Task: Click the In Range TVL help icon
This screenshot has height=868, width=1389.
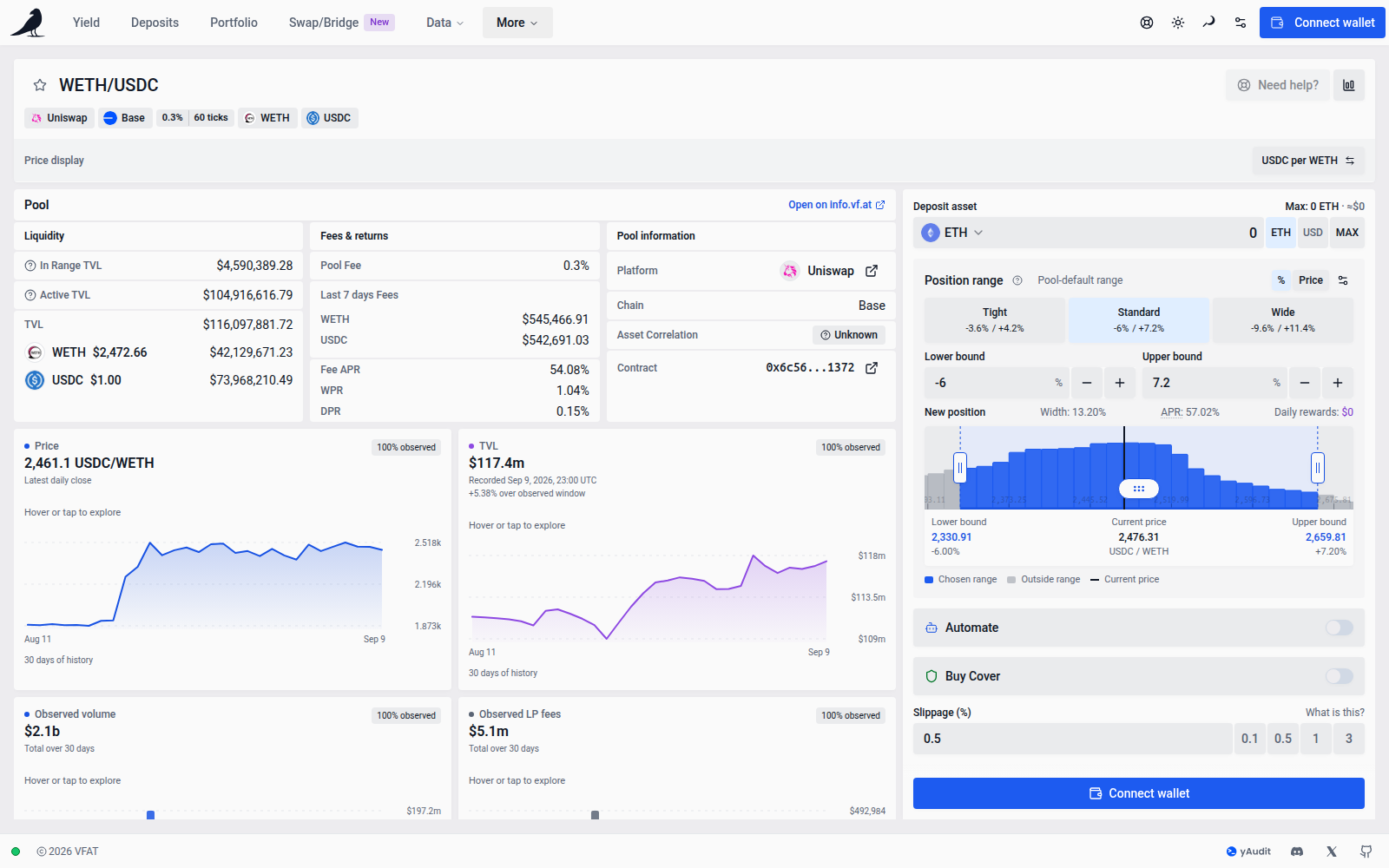Action: pos(30,266)
